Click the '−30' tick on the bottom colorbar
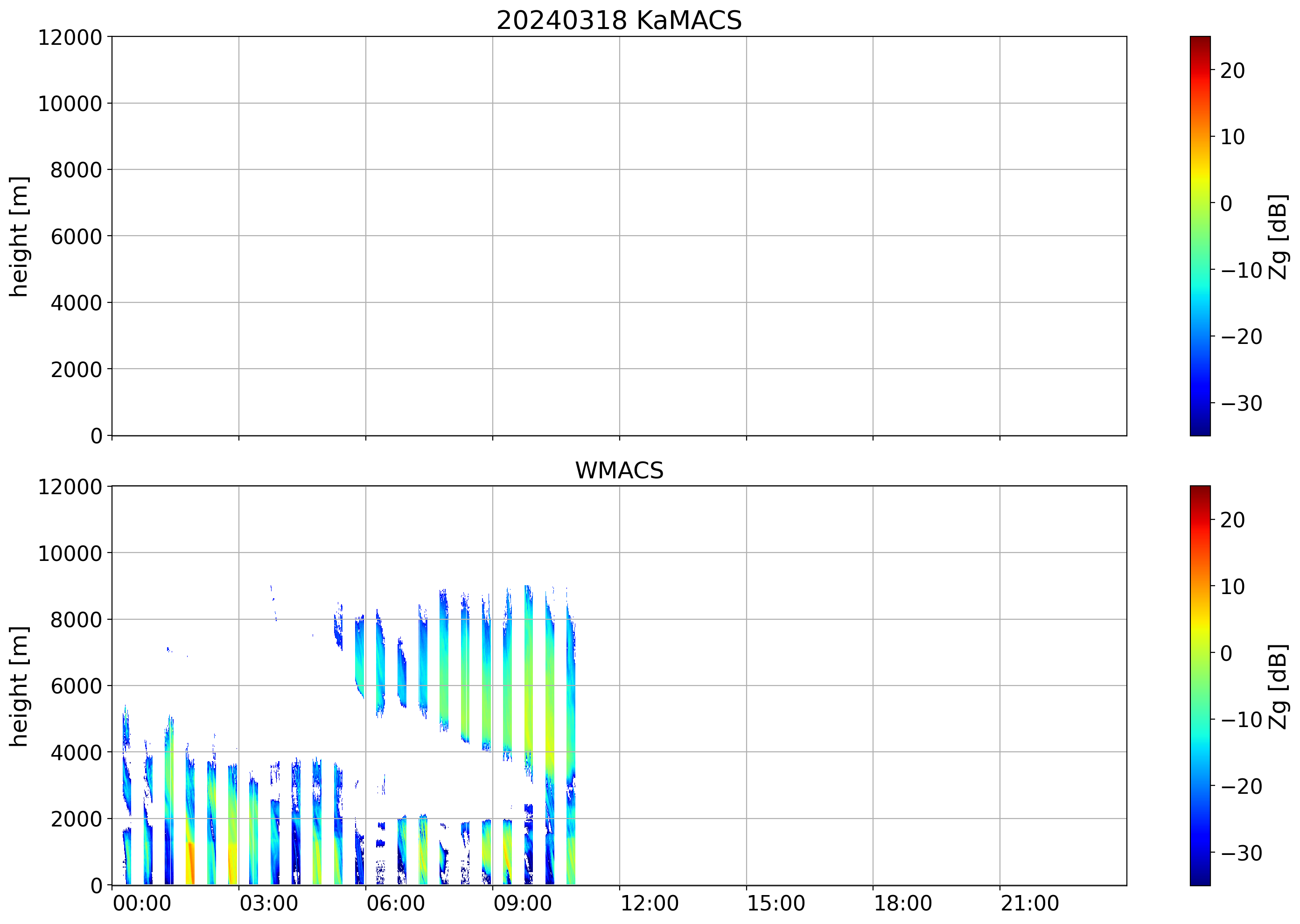This screenshot has width=1300, height=924. coord(1240,853)
